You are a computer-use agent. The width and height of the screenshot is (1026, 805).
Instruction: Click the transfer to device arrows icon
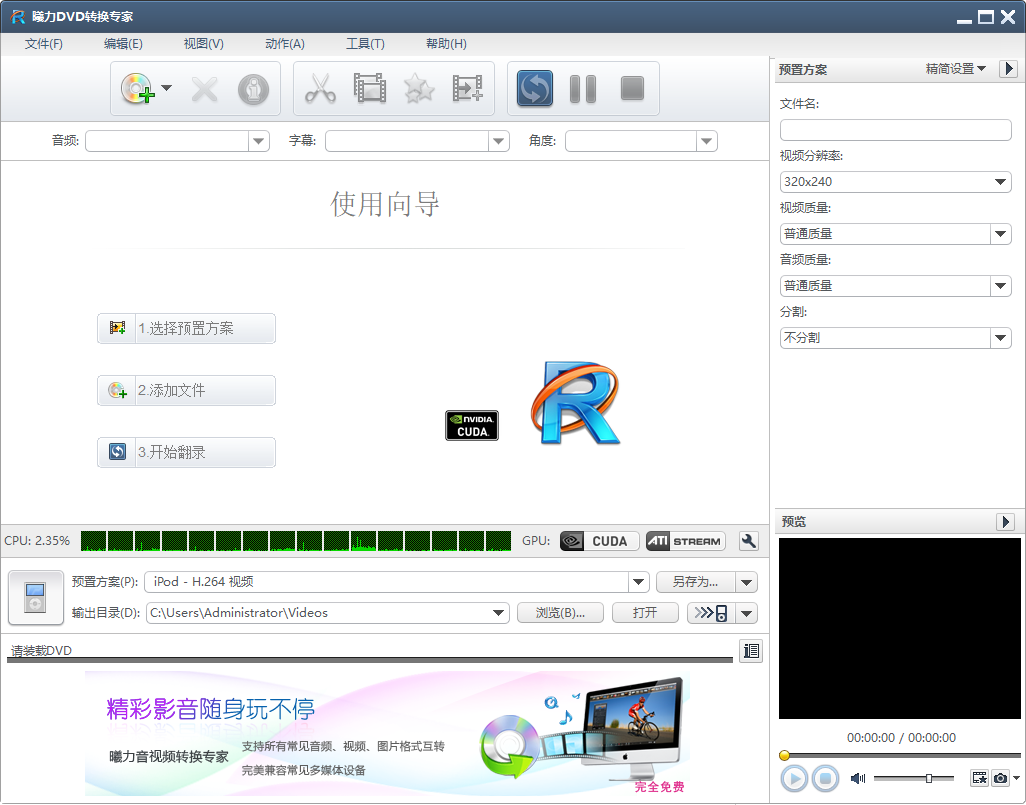point(711,613)
